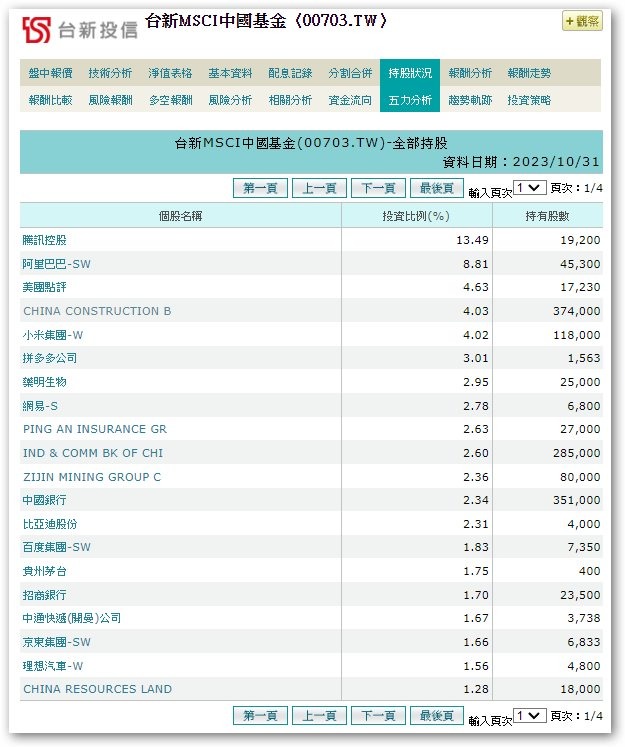Open the 藥明生物 stock link

pos(44,382)
